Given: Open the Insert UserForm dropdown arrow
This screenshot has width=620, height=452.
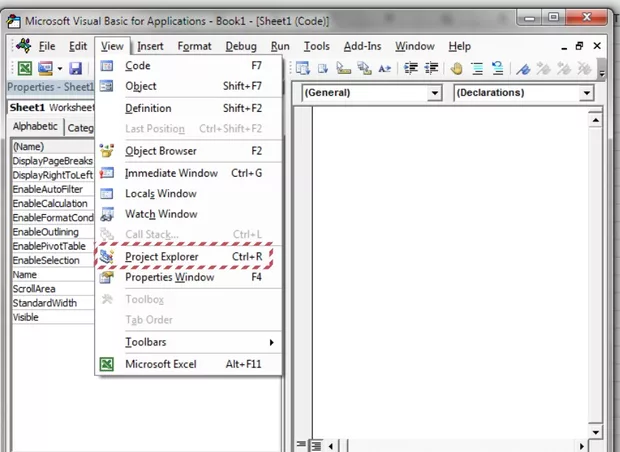Looking at the screenshot, I should (x=59, y=68).
